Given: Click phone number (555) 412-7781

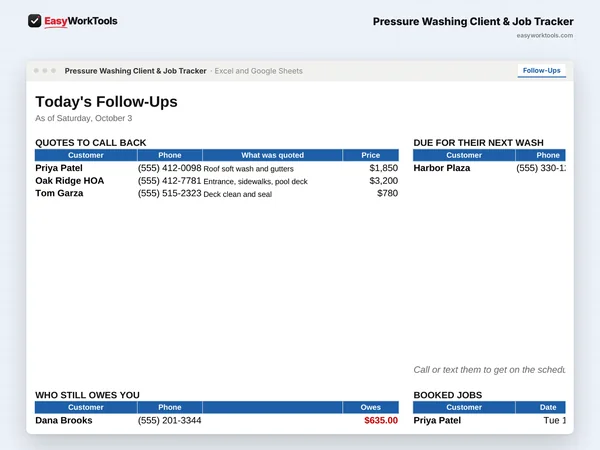Looking at the screenshot, I should (170, 181).
